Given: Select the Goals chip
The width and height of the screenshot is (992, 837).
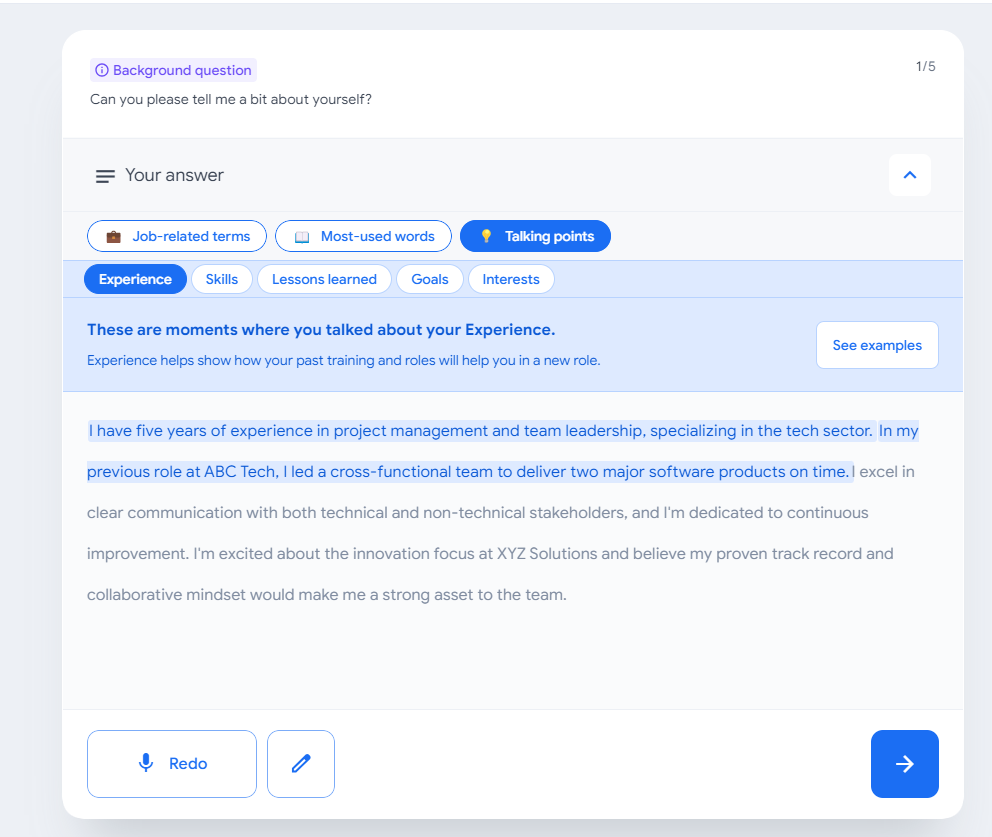Looking at the screenshot, I should [x=430, y=279].
